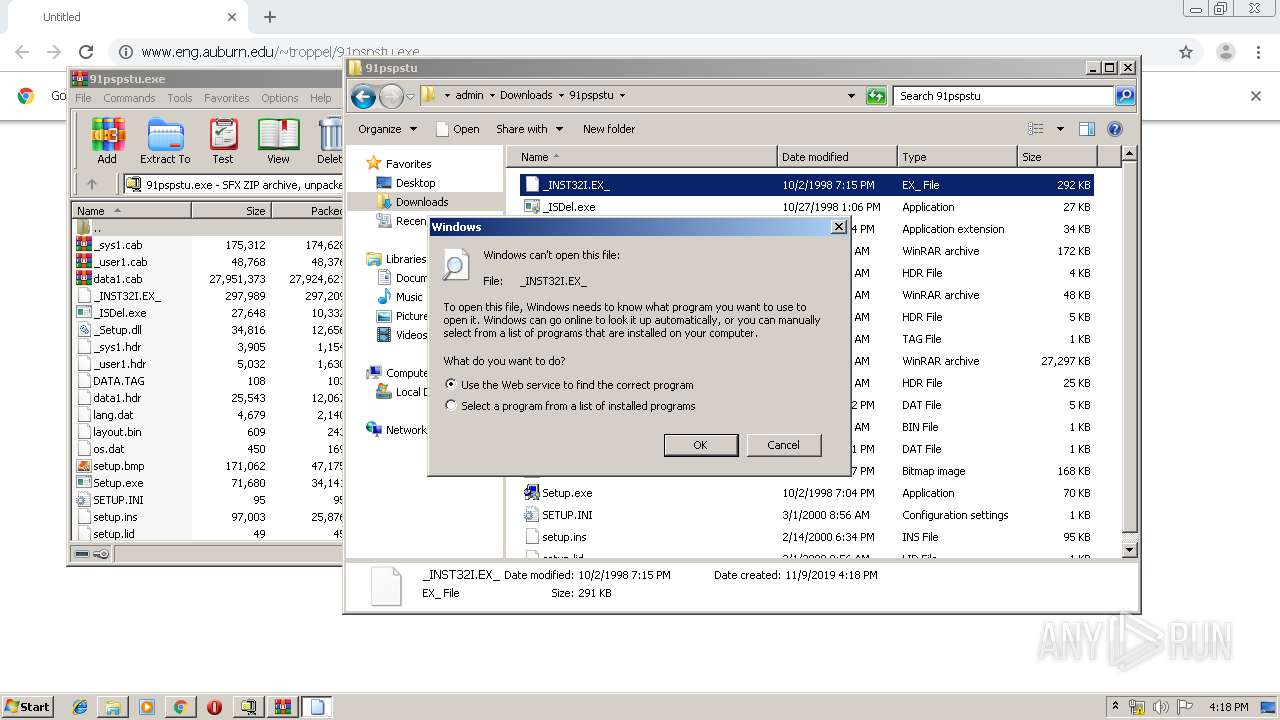Bookmark this page with star icon

(x=1186, y=52)
